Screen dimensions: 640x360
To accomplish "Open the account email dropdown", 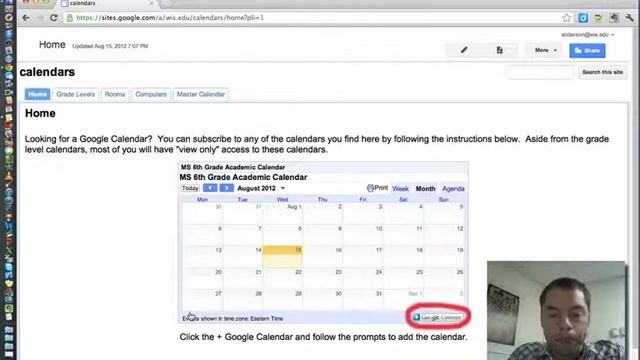I will tap(587, 35).
